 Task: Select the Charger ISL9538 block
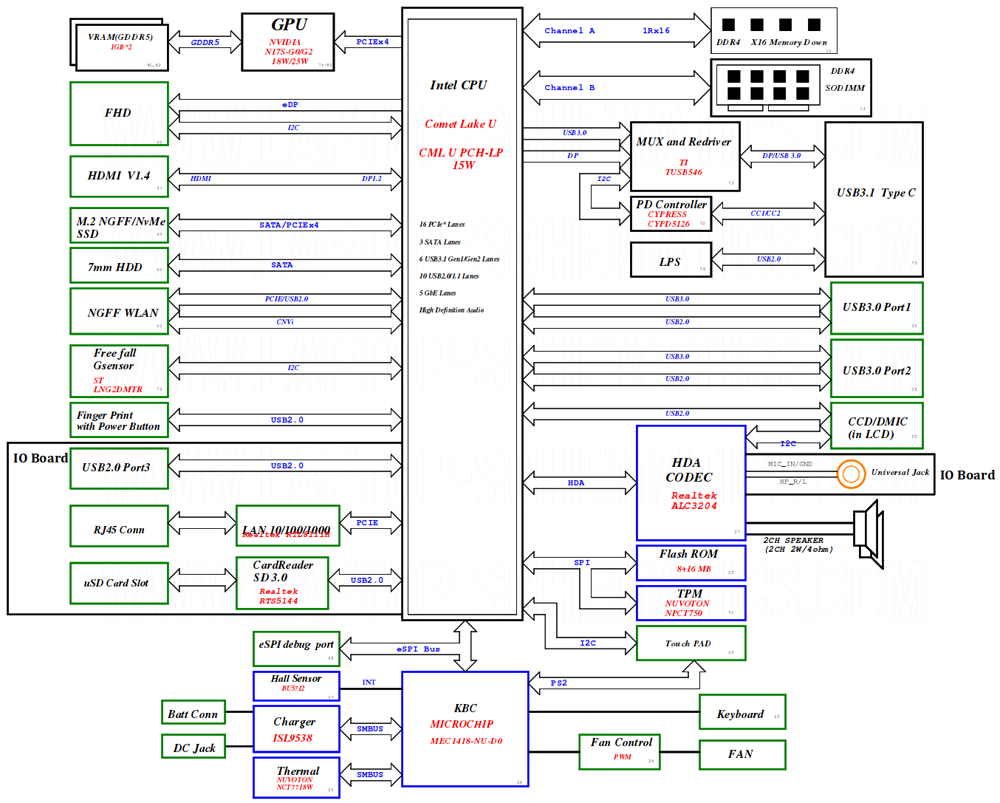(x=296, y=729)
